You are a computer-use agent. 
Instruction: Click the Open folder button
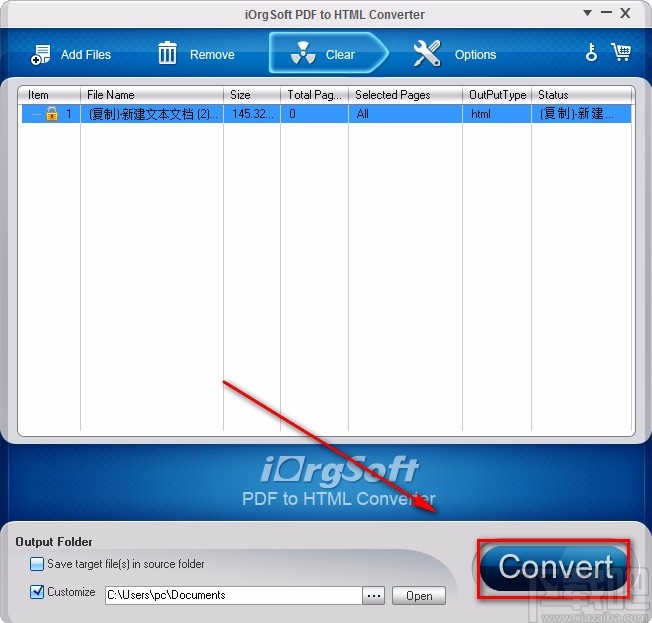(x=419, y=596)
